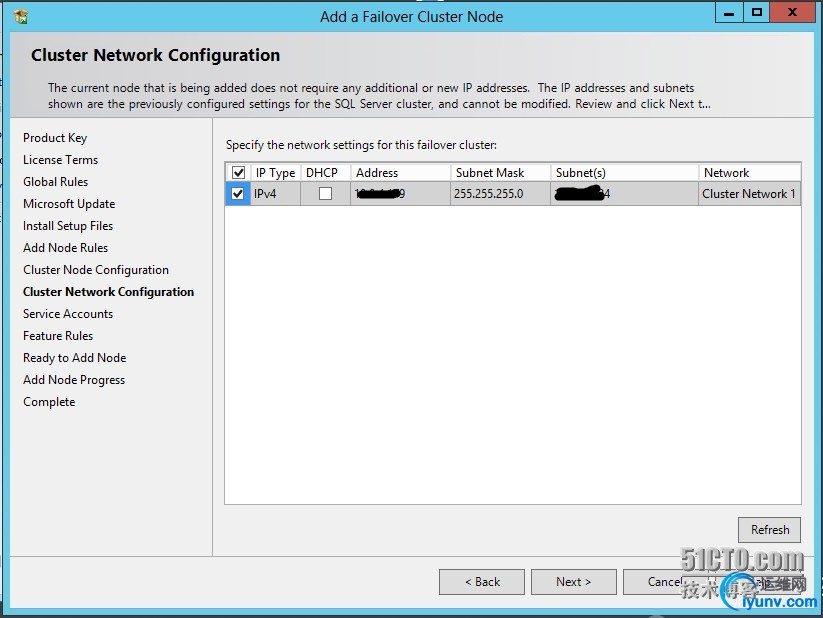Click the Cluster Network 1 cell
The width and height of the screenshot is (823, 618).
[750, 194]
